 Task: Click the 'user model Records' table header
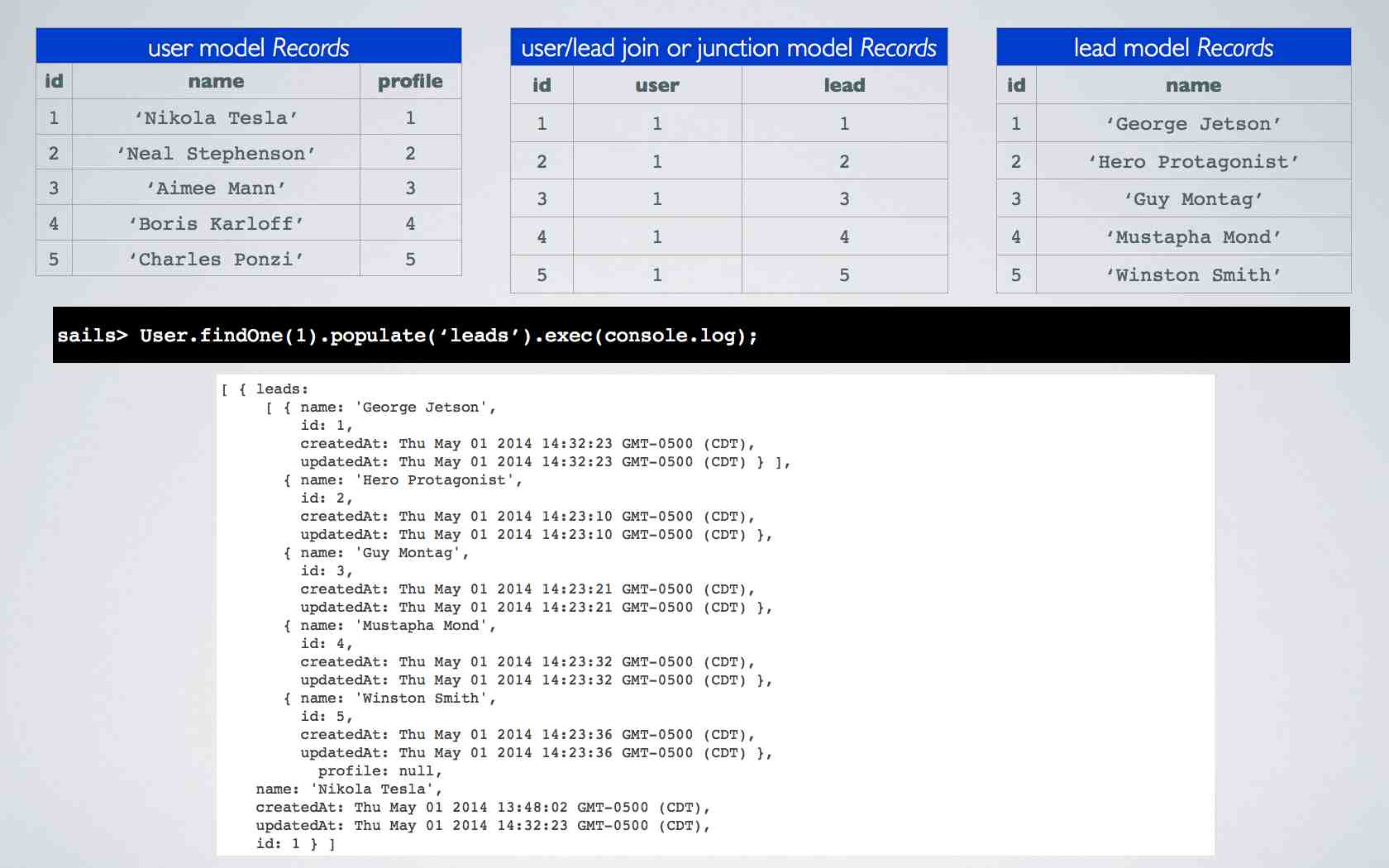[249, 46]
